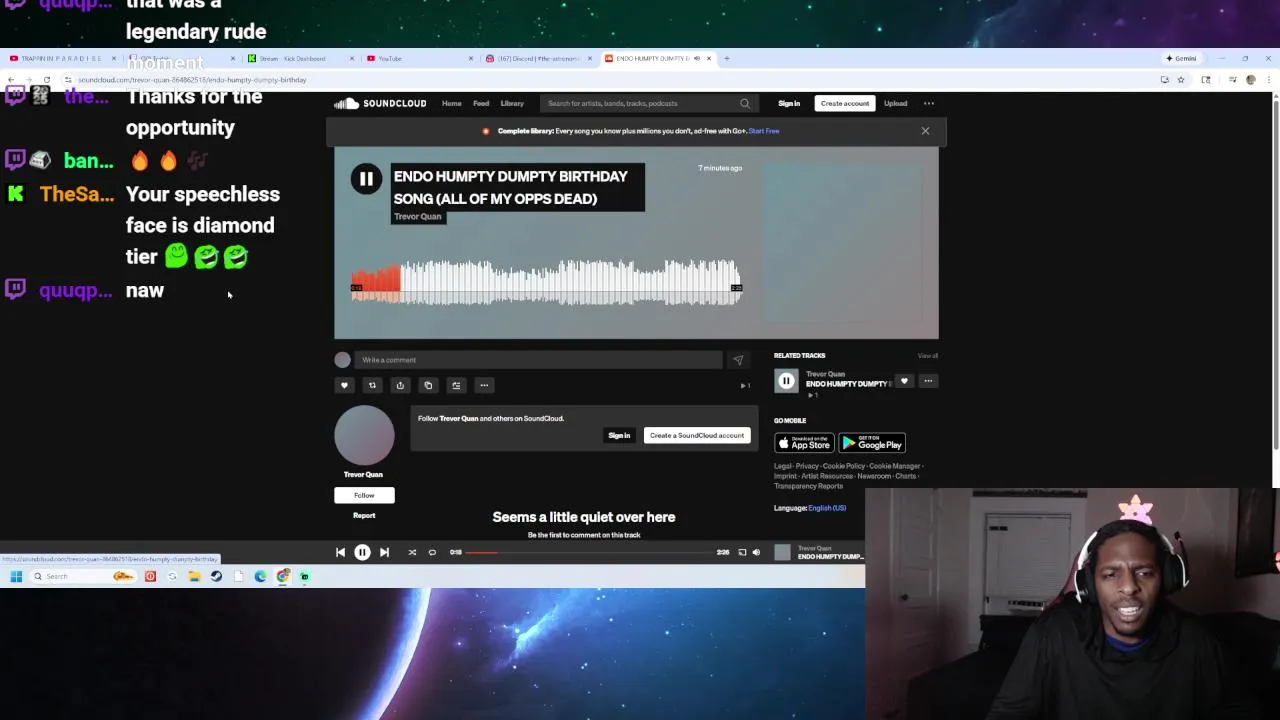Open the cast to device icon
This screenshot has width=1280, height=720.
tap(742, 552)
